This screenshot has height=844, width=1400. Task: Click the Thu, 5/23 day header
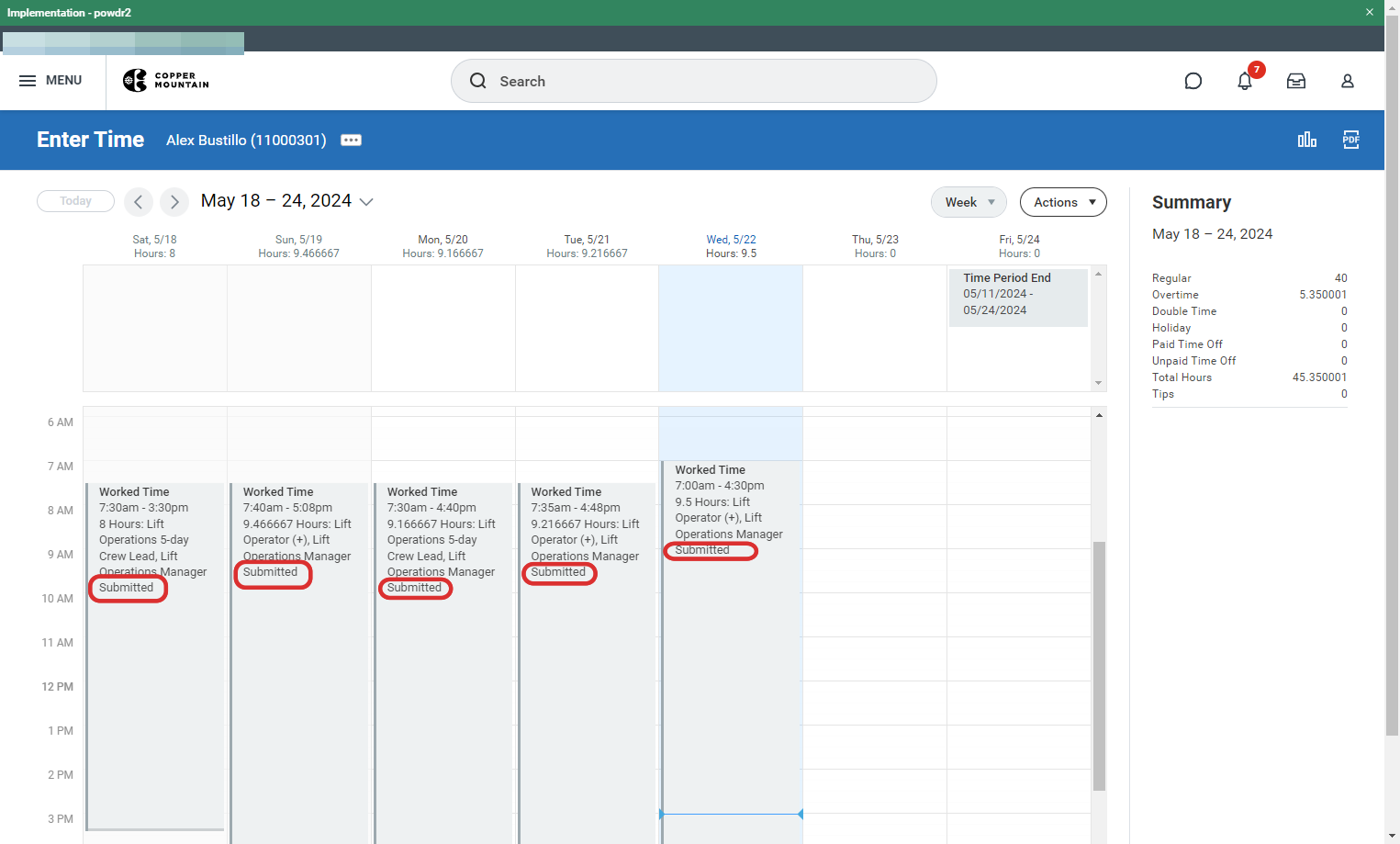coord(875,240)
